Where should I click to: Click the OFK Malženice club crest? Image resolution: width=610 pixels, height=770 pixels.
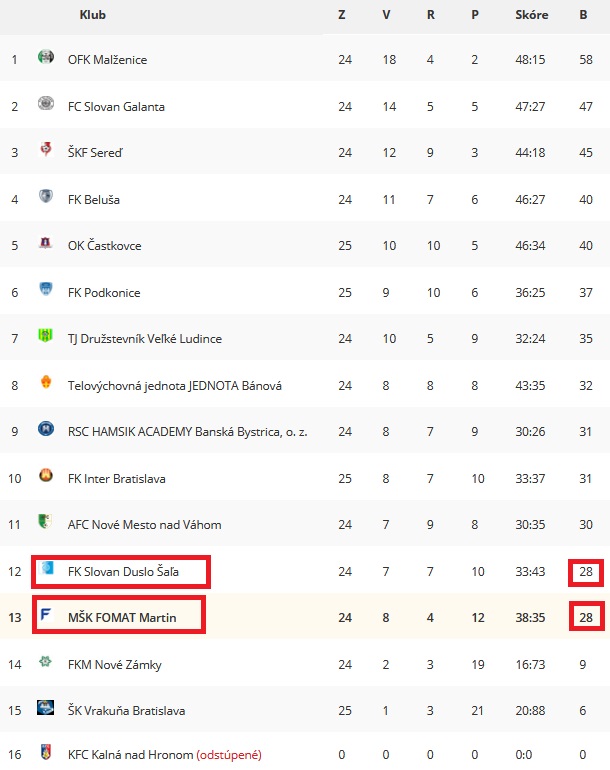46,57
